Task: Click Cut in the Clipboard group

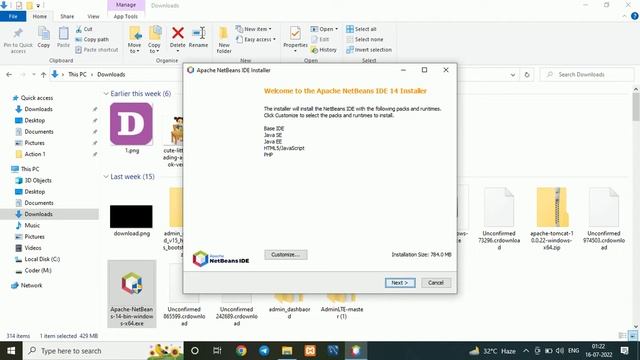Action: pos(84,29)
